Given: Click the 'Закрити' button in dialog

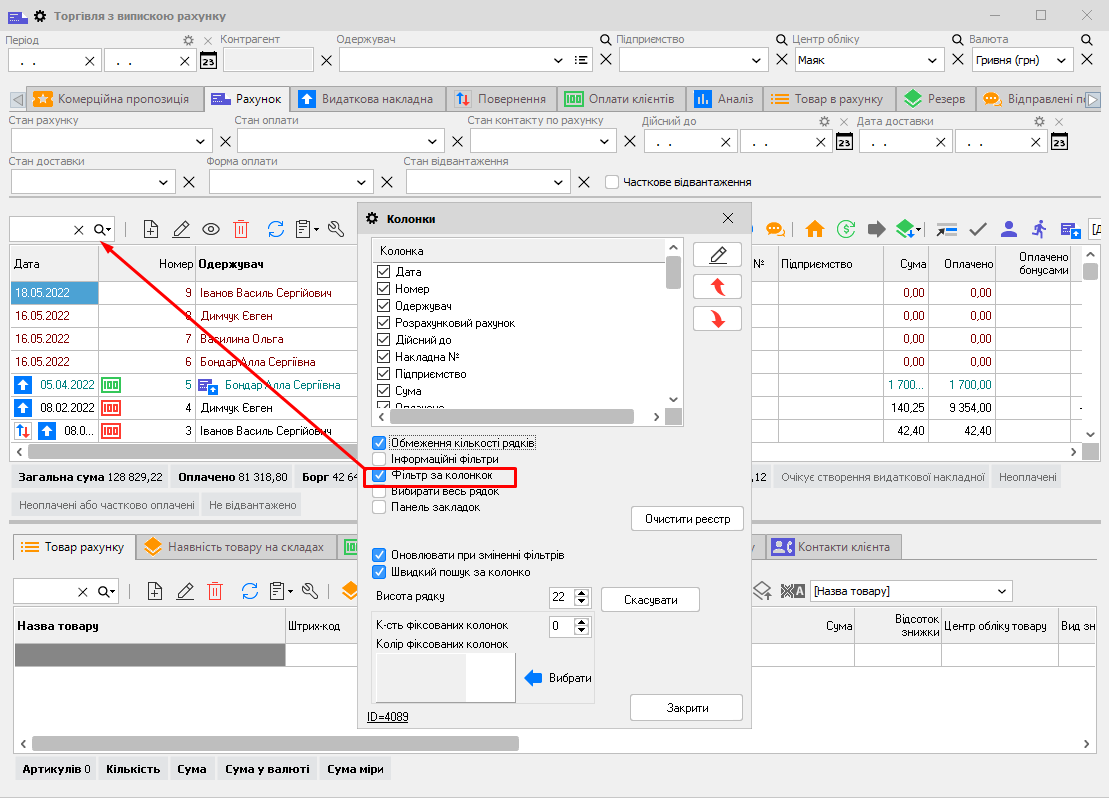Looking at the screenshot, I should click(x=686, y=707).
